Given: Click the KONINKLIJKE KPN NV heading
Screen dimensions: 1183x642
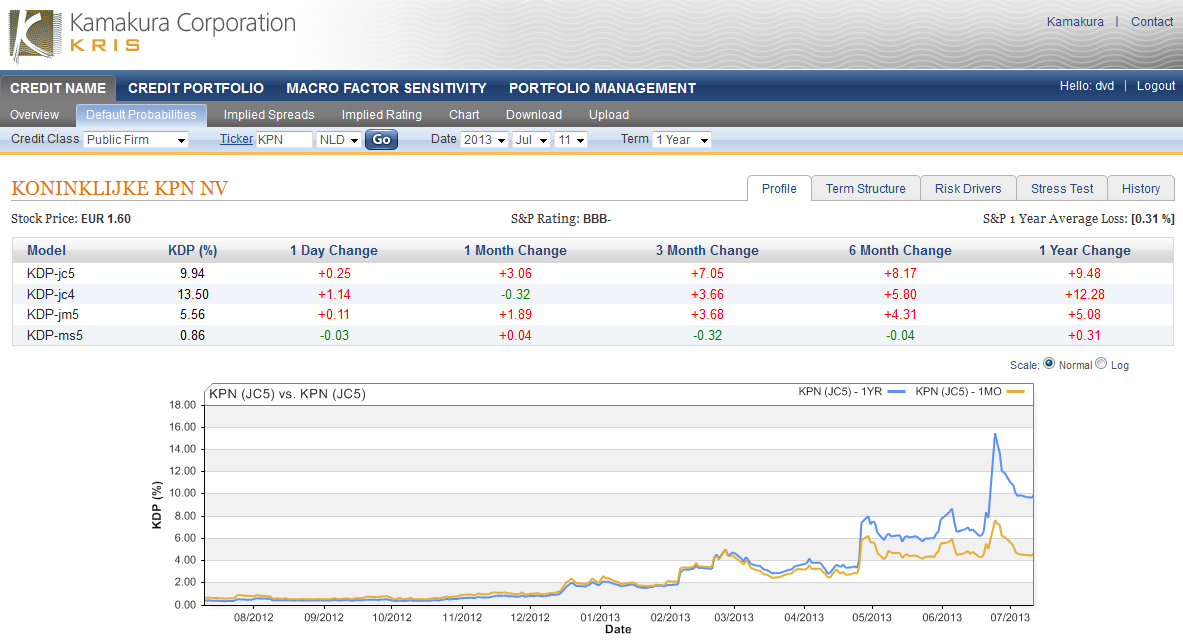Looking at the screenshot, I should [120, 188].
